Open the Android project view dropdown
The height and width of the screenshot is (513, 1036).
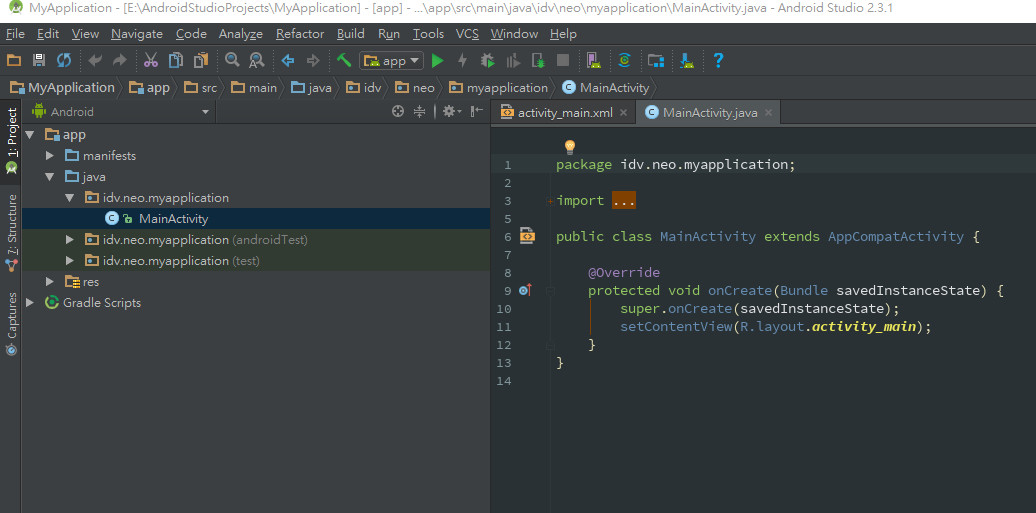(x=121, y=112)
